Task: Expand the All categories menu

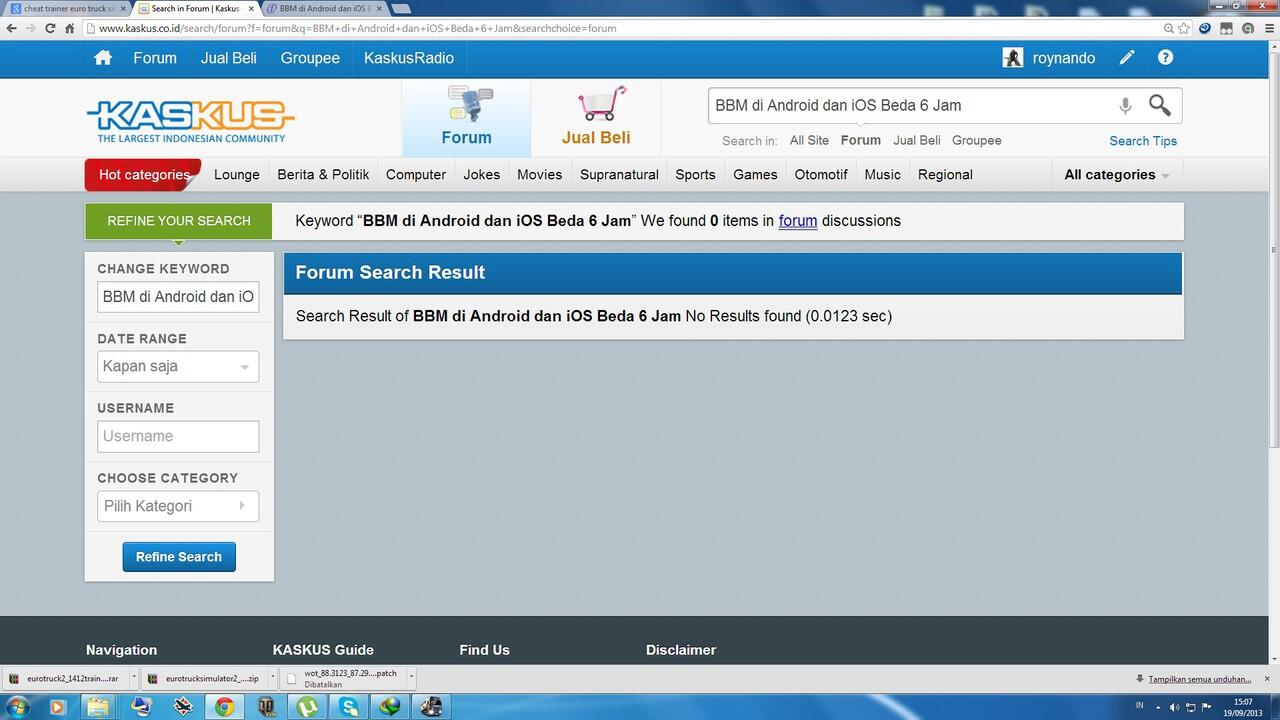Action: pos(1116,174)
